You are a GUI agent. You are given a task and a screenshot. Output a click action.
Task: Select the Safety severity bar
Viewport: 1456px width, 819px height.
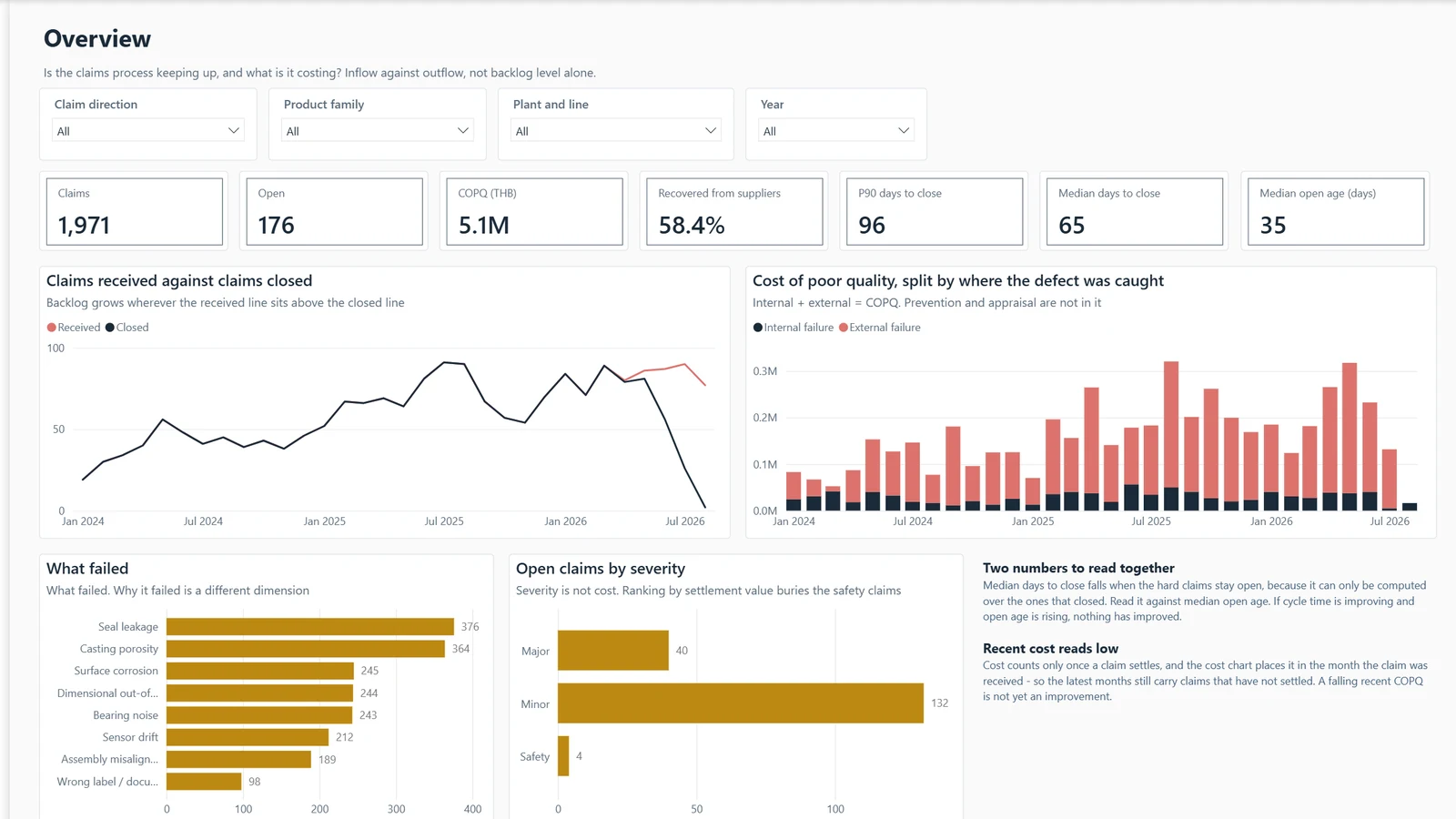[563, 756]
